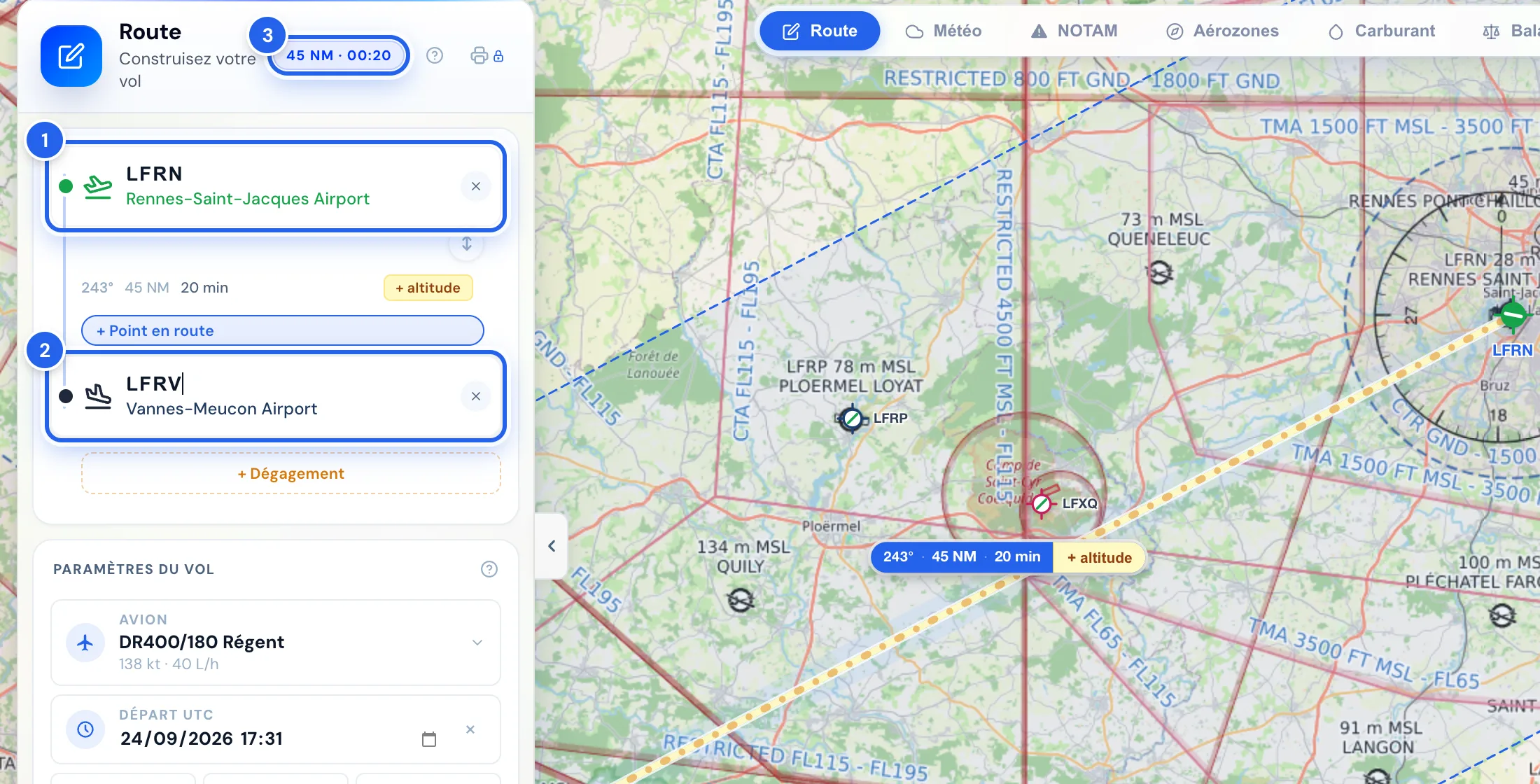Click the altitude button on map leg label

(x=1100, y=558)
